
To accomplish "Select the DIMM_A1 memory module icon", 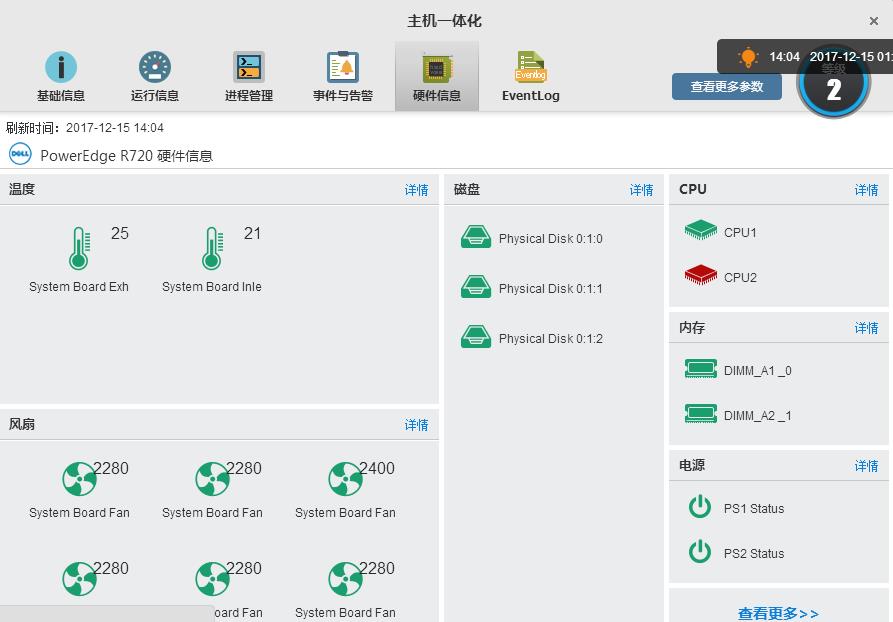I will (700, 368).
